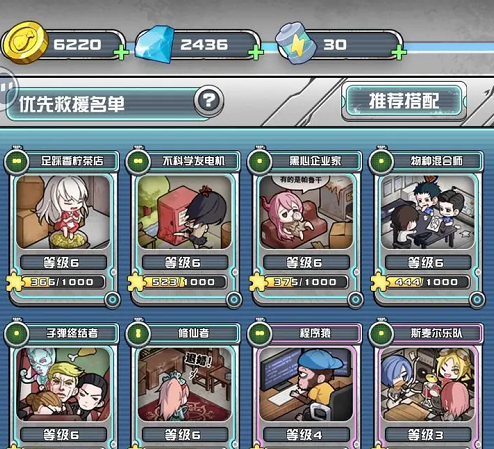
Task: Toggle green indicator on 修仙者 card
Action: point(138,333)
